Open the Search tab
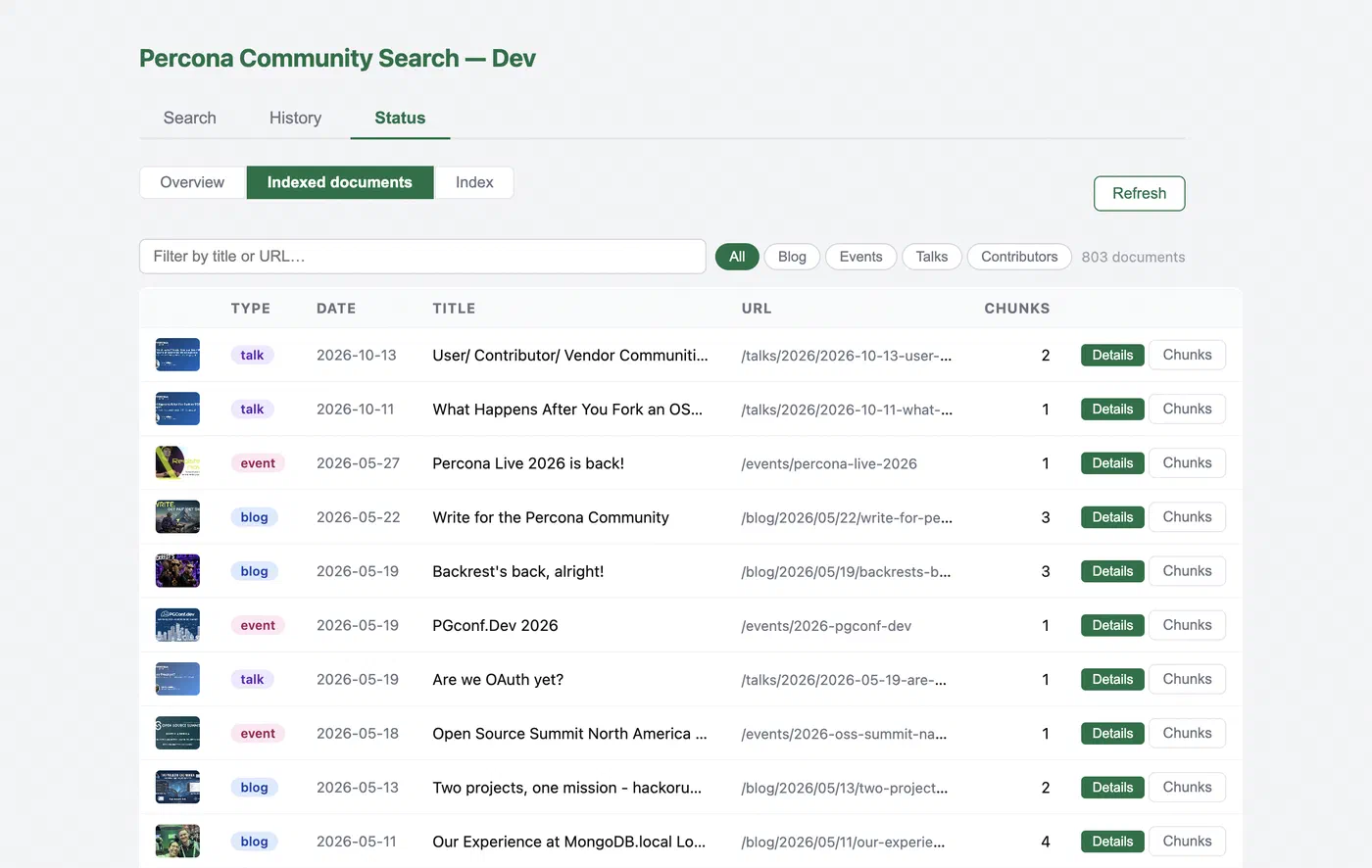The width and height of the screenshot is (1372, 868). 189,118
